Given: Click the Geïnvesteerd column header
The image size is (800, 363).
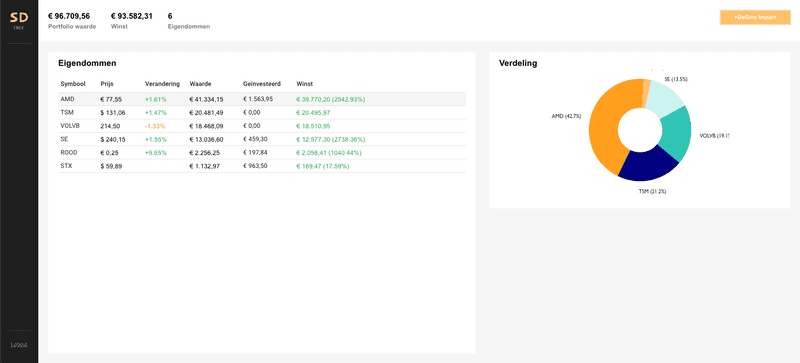Looking at the screenshot, I should pyautogui.click(x=262, y=84).
